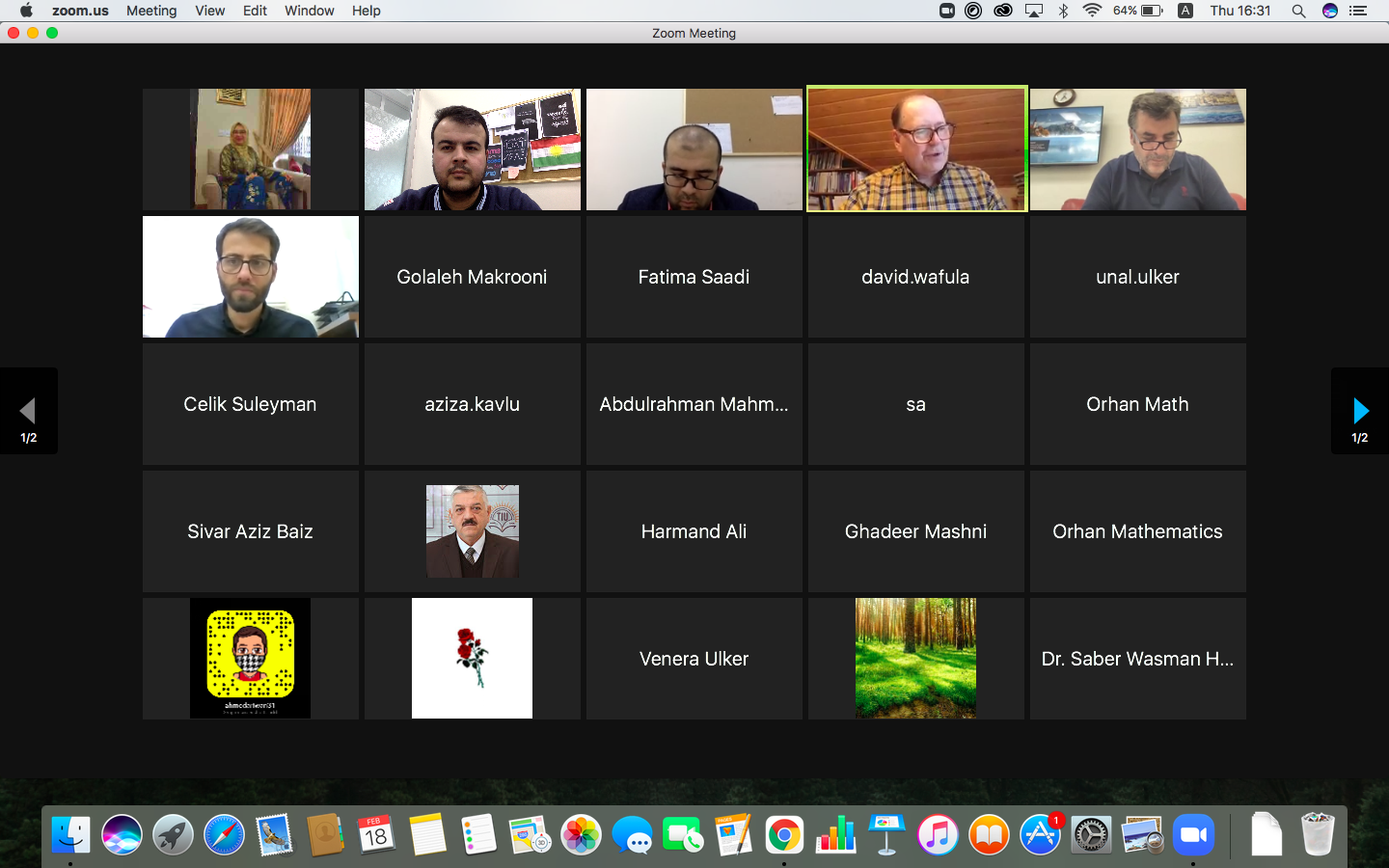Select the Orhan Mathematics participant tile
This screenshot has height=868, width=1389.
pos(1137,531)
